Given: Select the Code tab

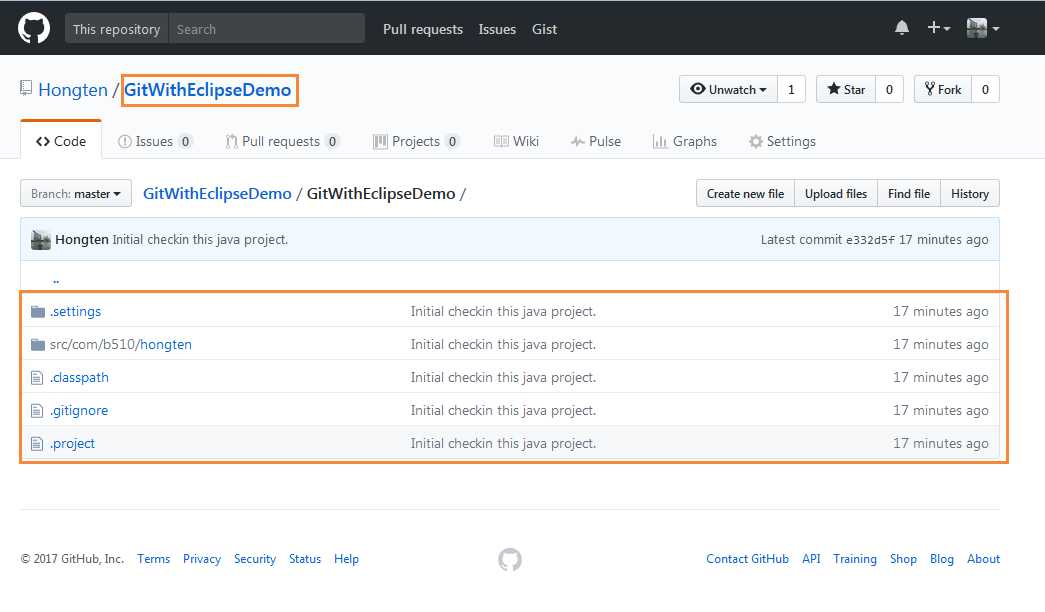Looking at the screenshot, I should pyautogui.click(x=61, y=141).
